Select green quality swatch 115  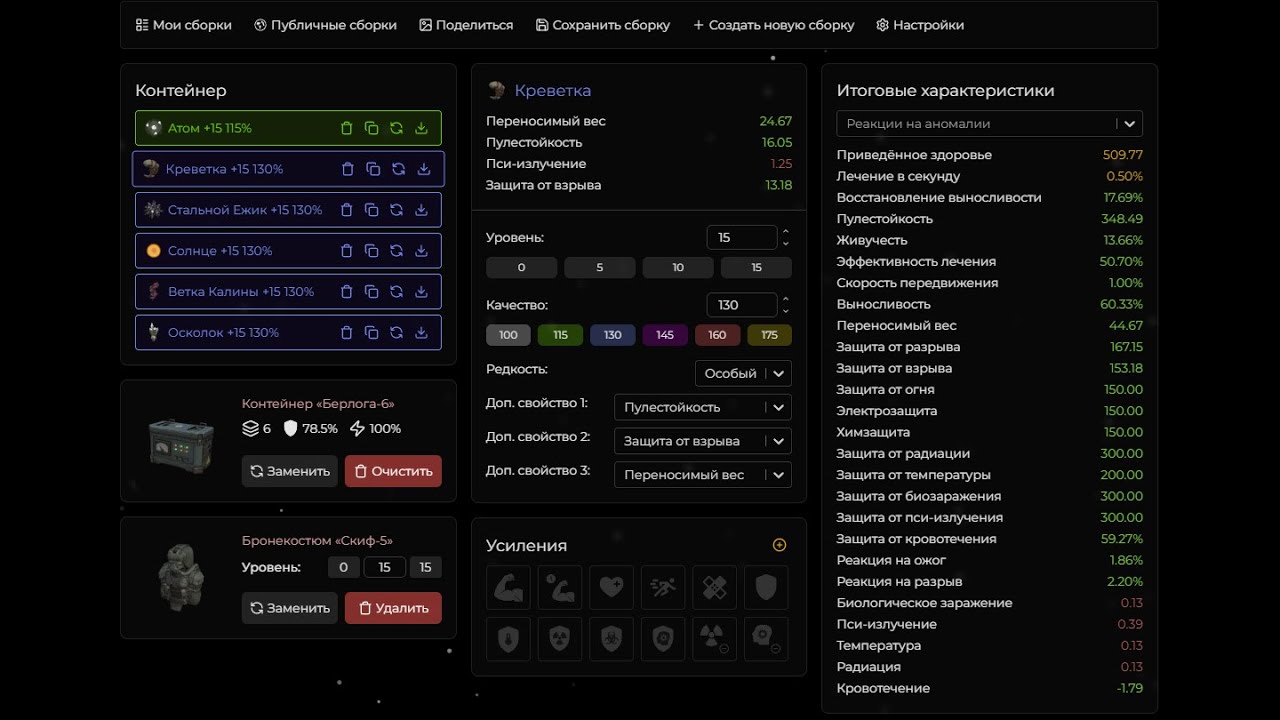tap(560, 335)
